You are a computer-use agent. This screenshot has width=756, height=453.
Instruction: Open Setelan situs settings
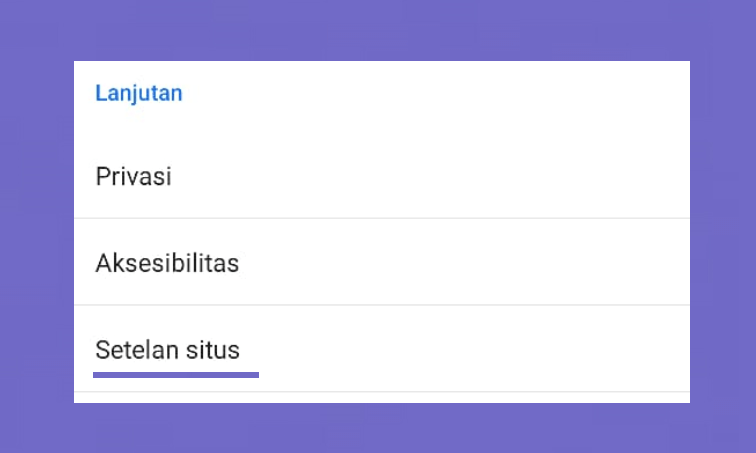[x=382, y=349]
